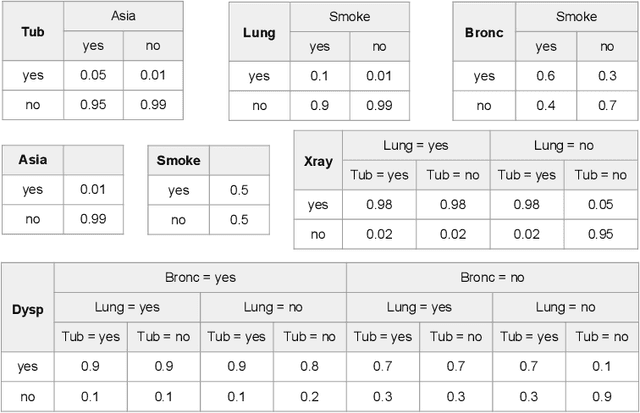
Task: Click the Asia prior table header cell
Action: (x=33, y=160)
